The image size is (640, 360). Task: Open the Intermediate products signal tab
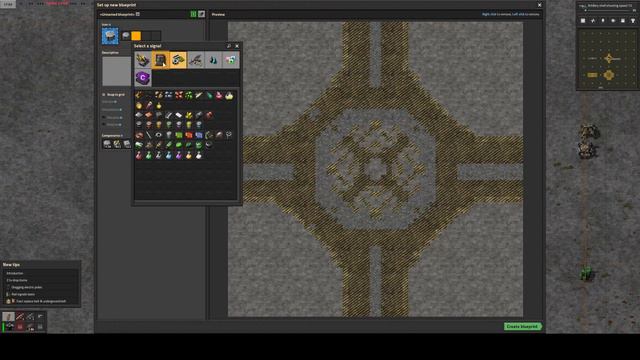click(x=178, y=60)
